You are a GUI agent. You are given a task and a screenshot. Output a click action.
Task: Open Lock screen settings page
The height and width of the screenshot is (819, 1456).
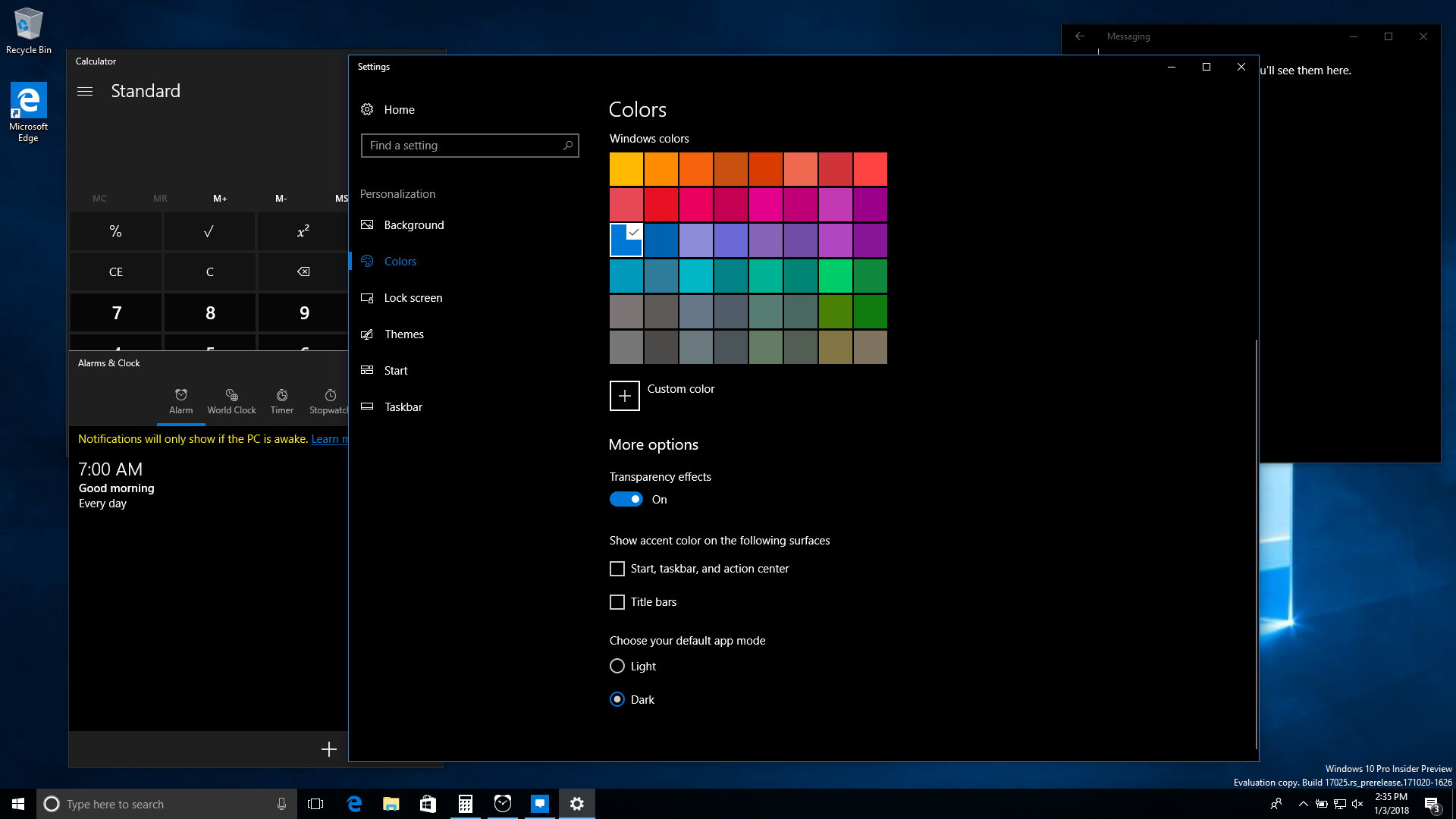(413, 298)
